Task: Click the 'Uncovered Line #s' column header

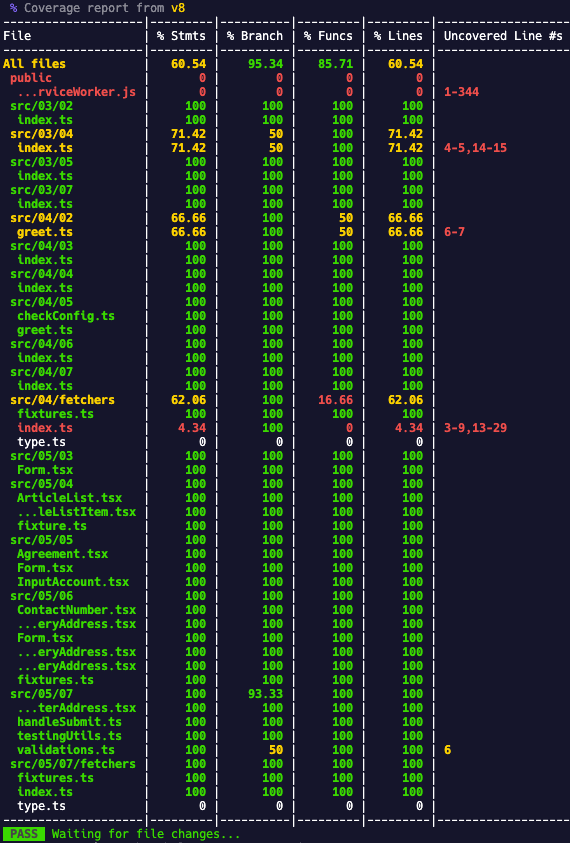Action: tap(503, 36)
